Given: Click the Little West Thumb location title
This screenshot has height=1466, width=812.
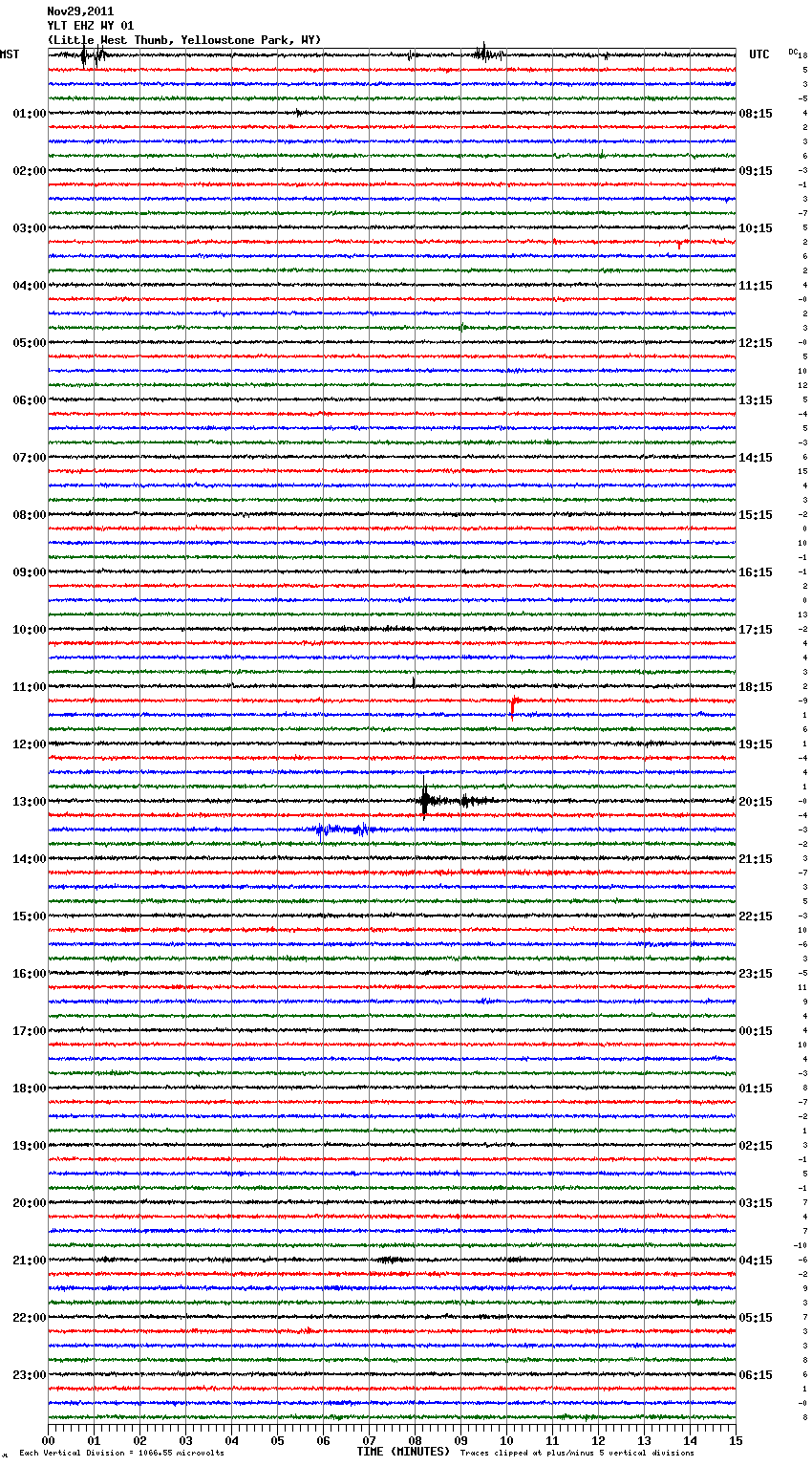Looking at the screenshot, I should (184, 40).
